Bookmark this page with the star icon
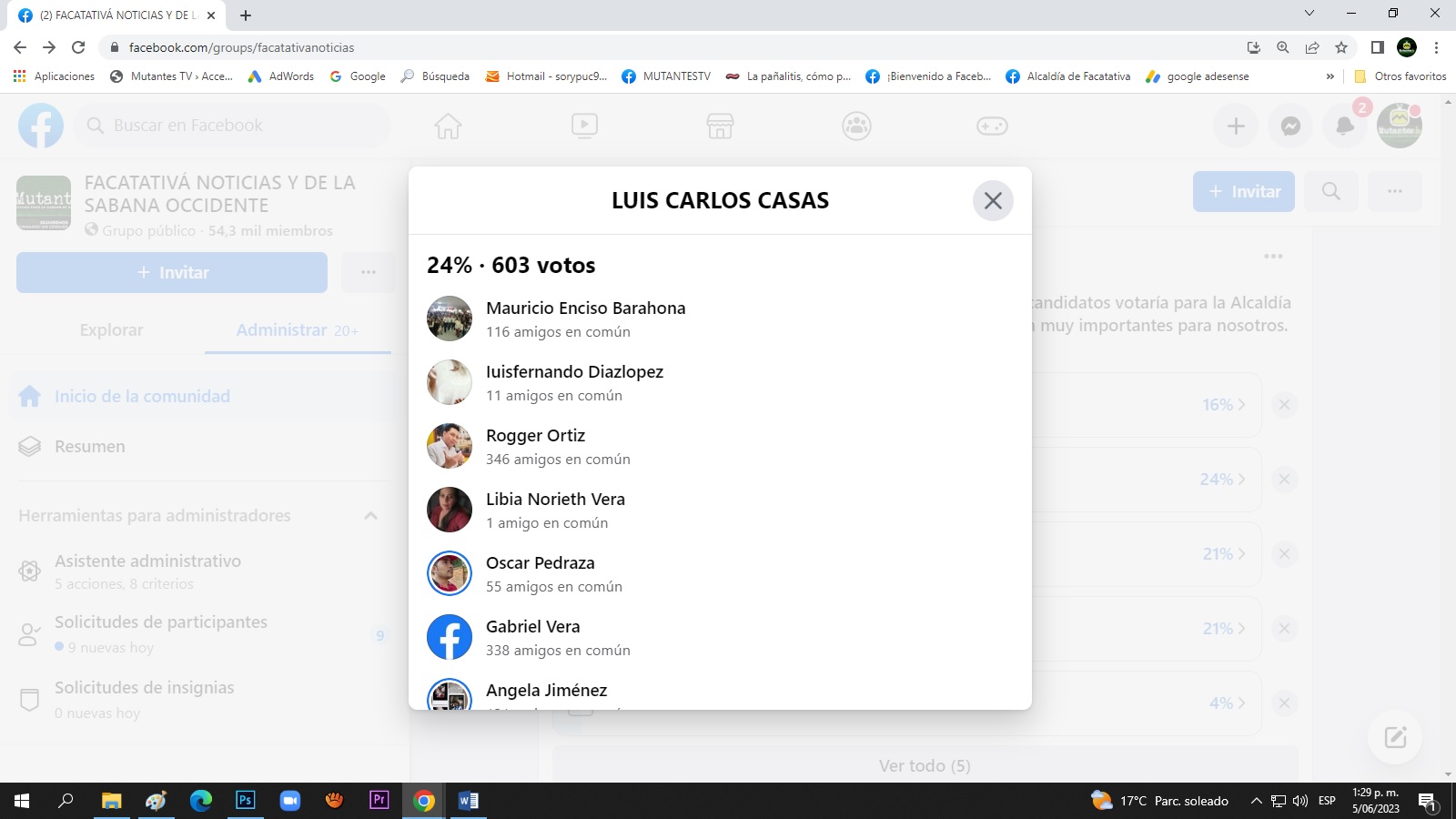The image size is (1456, 819). pos(1341,47)
